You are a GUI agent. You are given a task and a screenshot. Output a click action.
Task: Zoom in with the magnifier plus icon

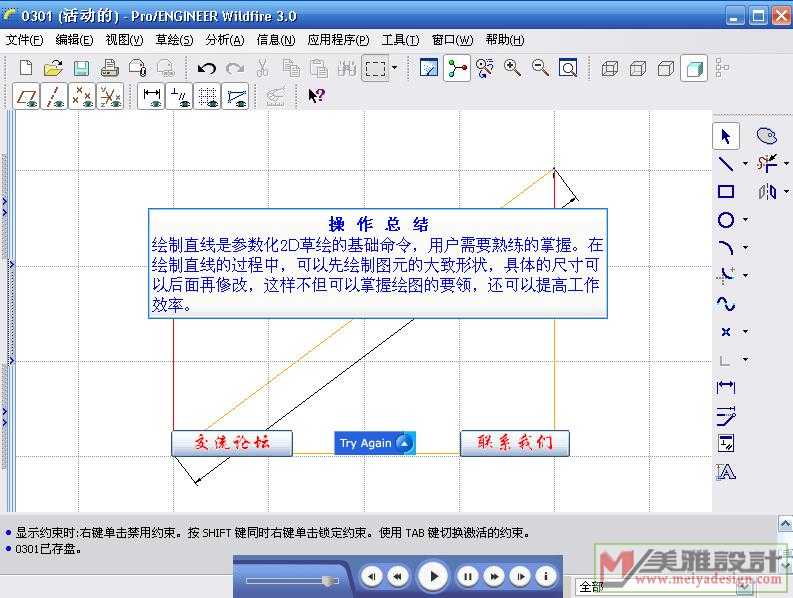[512, 68]
